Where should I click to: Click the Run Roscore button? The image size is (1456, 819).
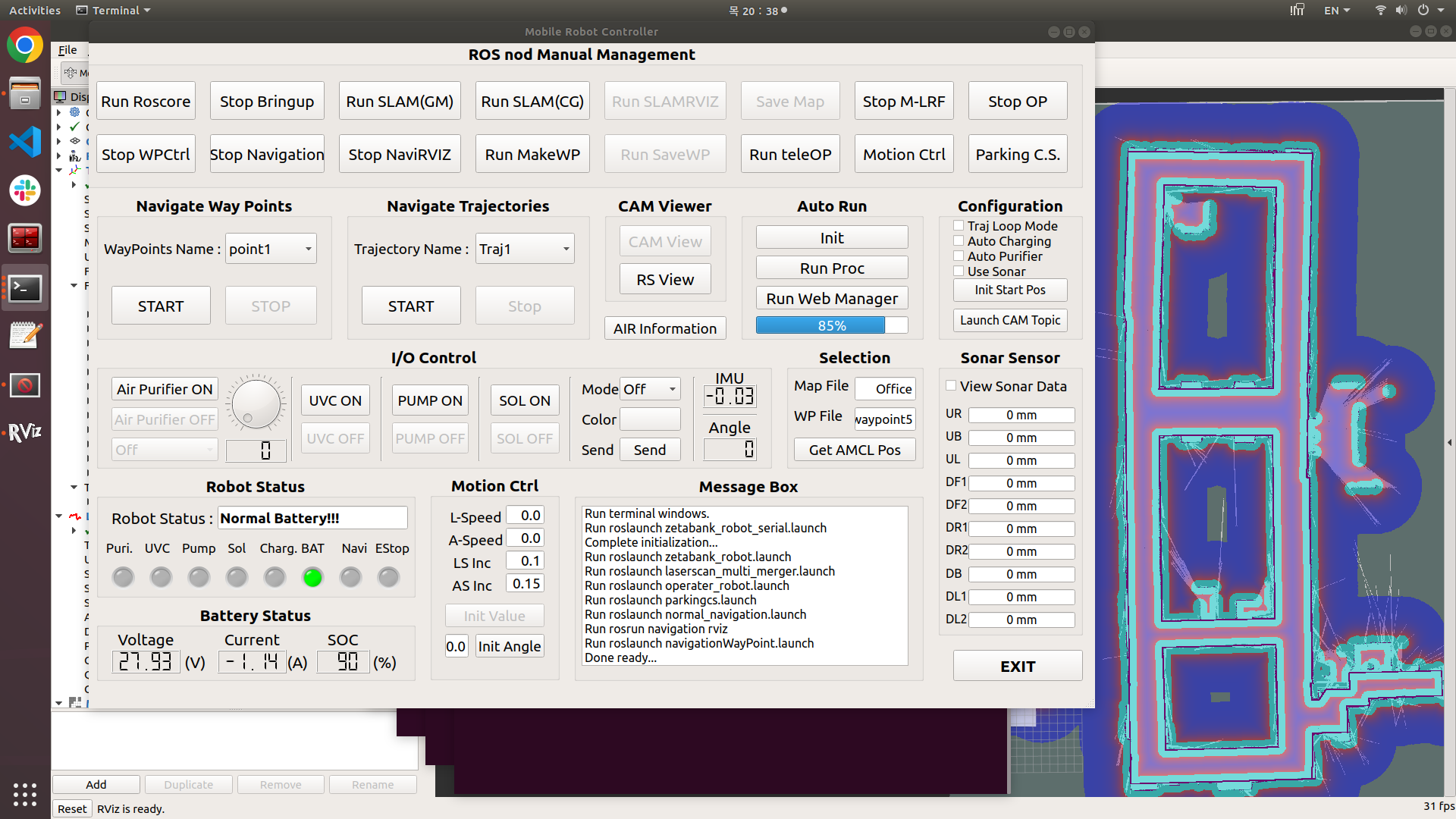coord(146,102)
